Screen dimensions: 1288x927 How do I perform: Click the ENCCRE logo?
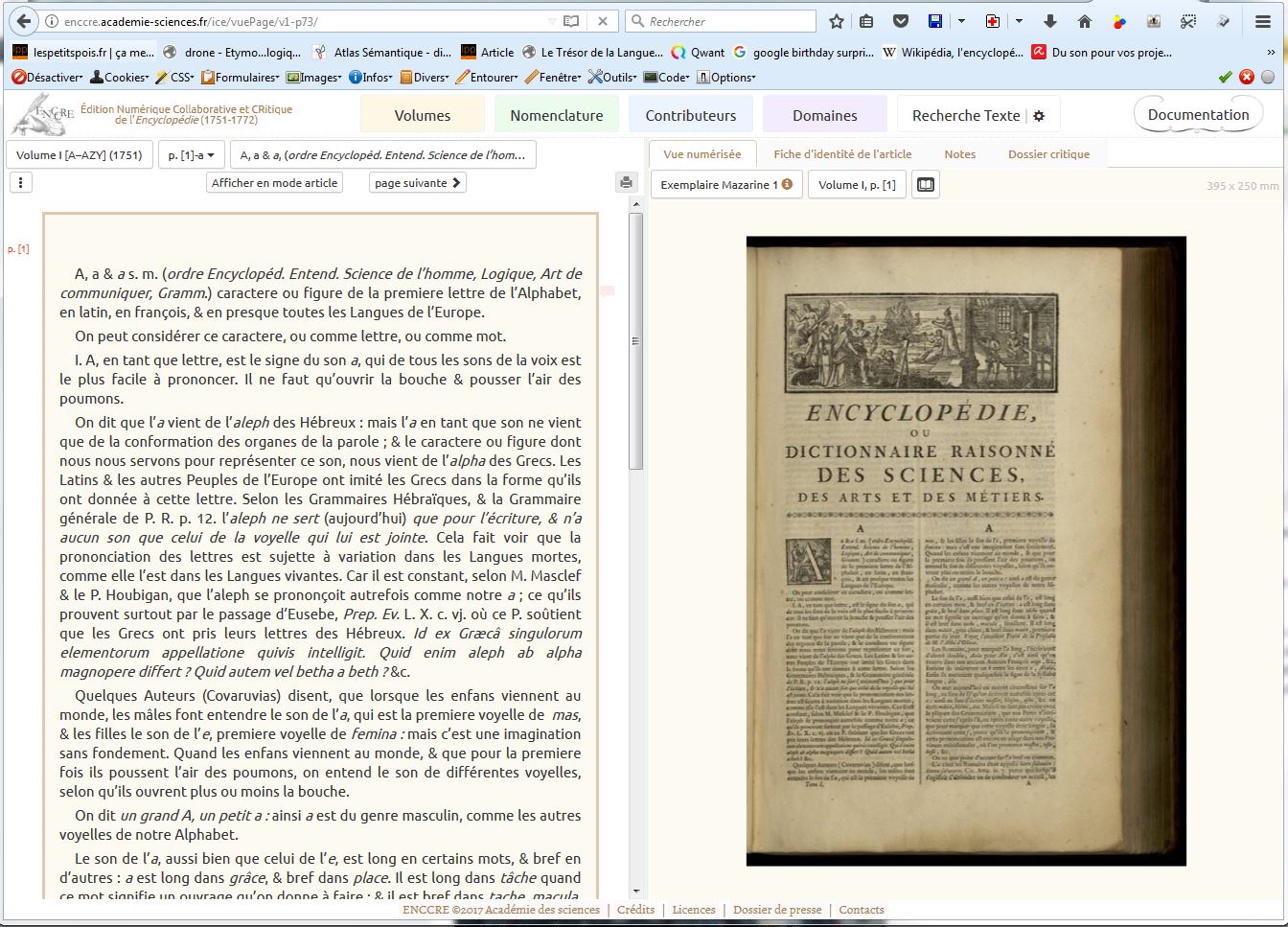[x=40, y=115]
